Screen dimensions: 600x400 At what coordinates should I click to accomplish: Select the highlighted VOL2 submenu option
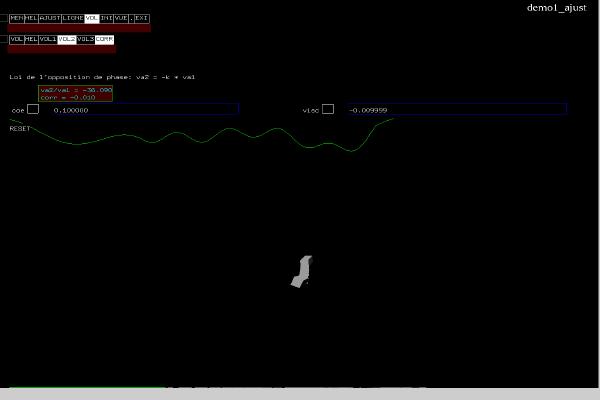(67, 39)
